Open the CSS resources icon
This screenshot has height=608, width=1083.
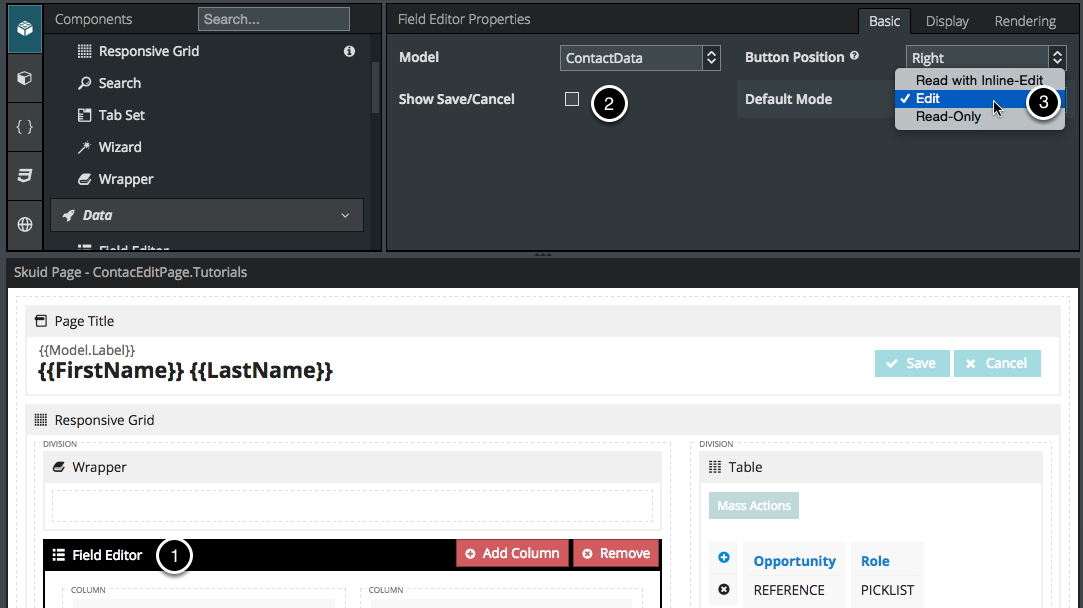click(25, 176)
